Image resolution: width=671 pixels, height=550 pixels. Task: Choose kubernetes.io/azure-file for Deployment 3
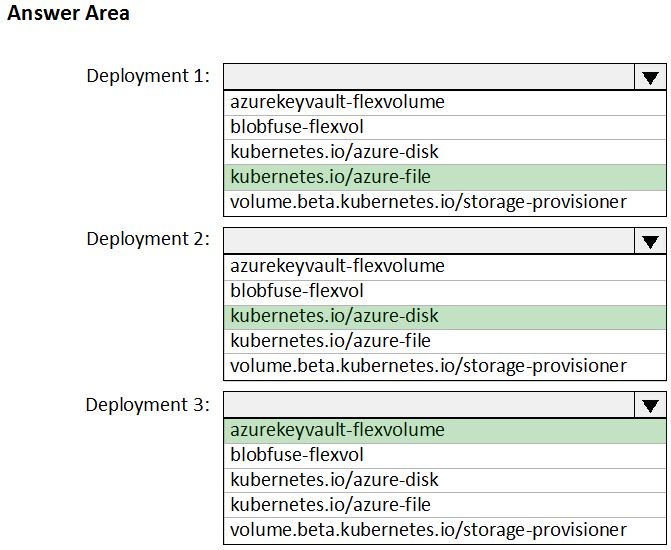[x=445, y=505]
